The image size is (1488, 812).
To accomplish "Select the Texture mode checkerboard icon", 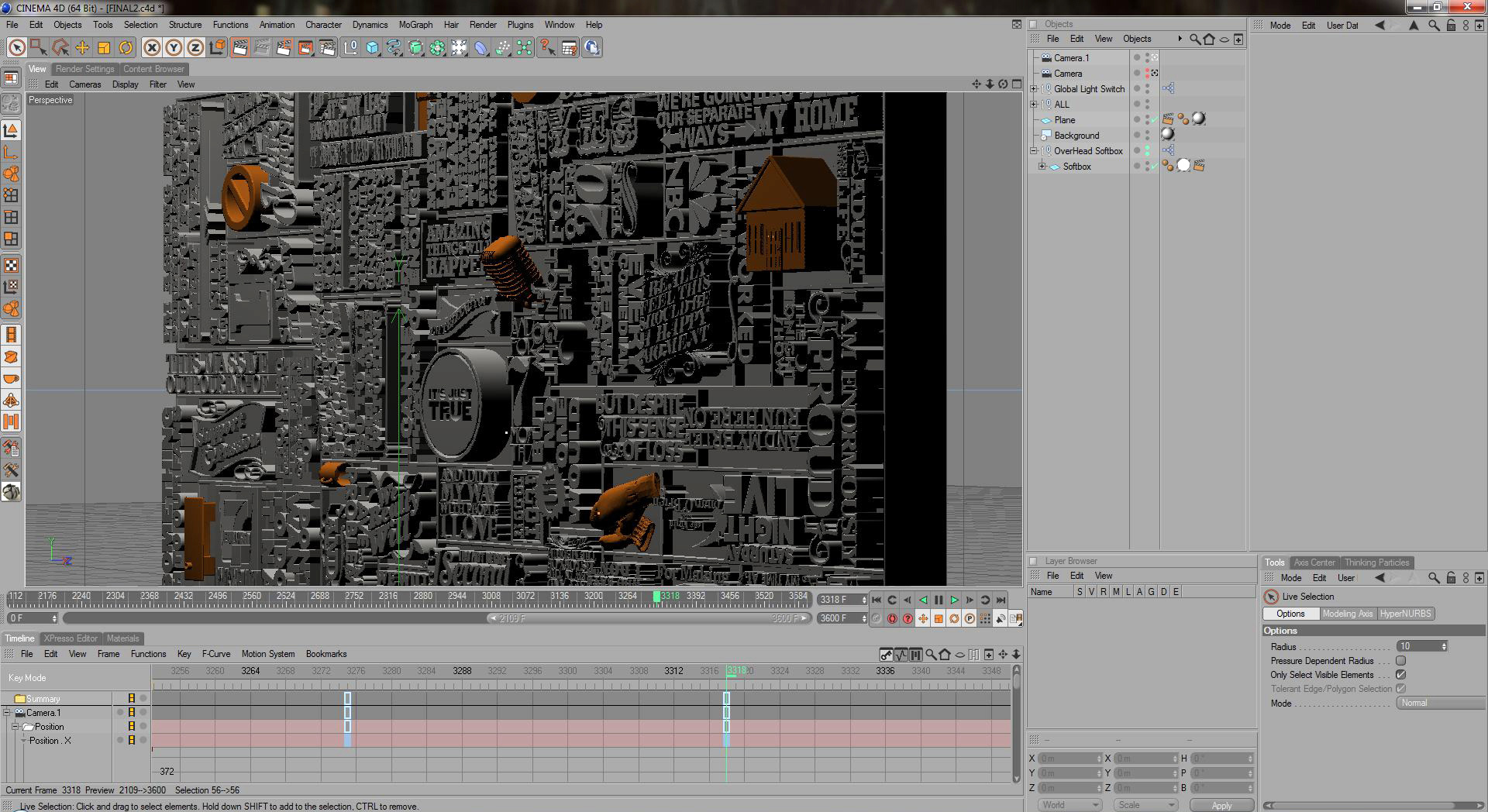I will coord(11,266).
